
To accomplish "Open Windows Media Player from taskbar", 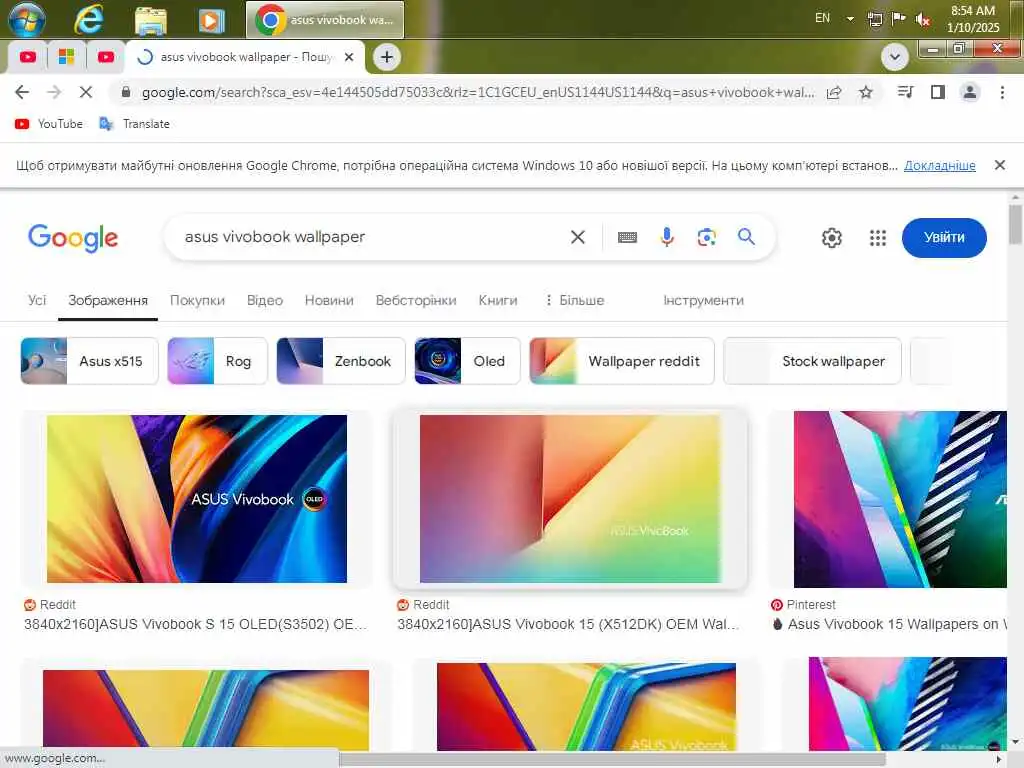I will coord(211,20).
